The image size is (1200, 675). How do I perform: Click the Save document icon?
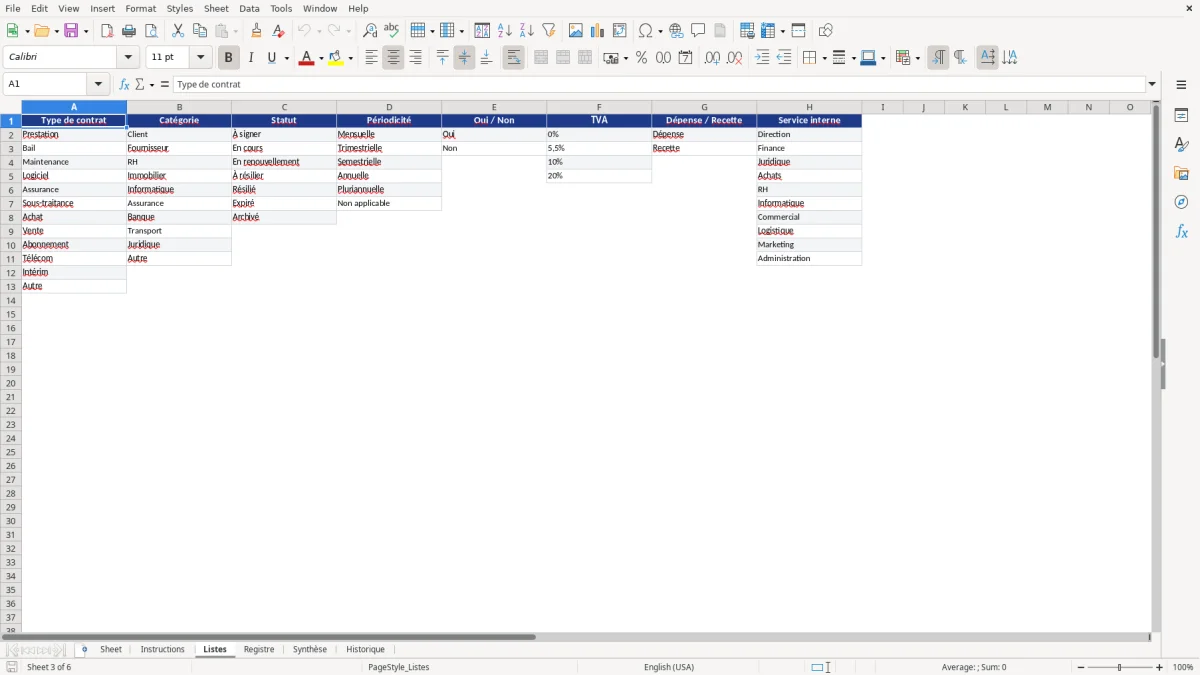point(71,30)
